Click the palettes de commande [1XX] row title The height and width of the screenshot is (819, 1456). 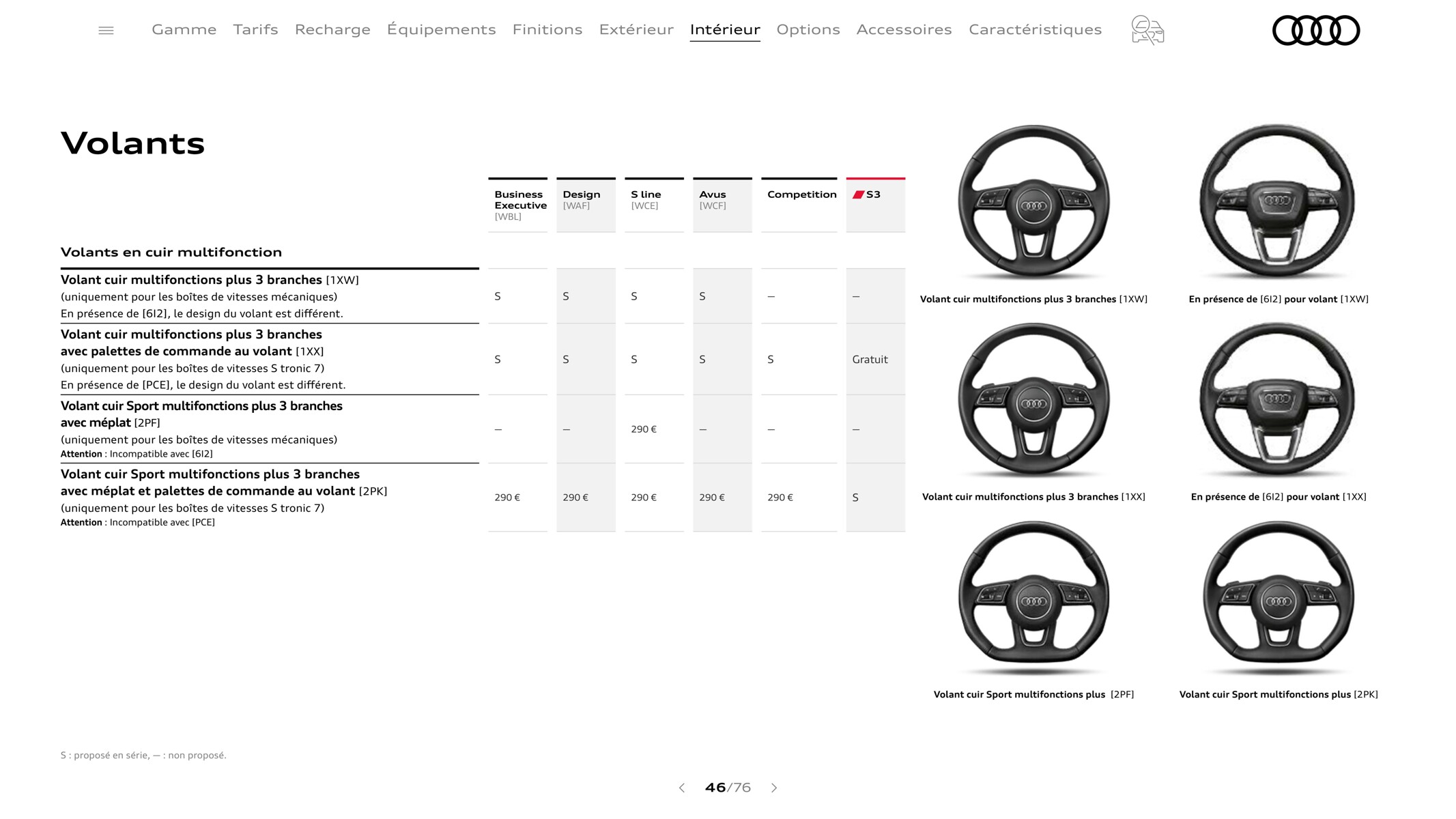tap(192, 343)
